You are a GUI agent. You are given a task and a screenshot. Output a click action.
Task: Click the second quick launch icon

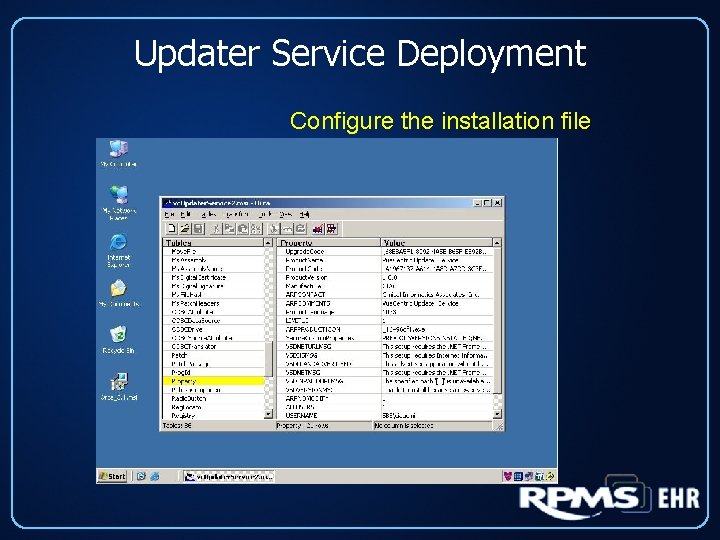click(155, 476)
